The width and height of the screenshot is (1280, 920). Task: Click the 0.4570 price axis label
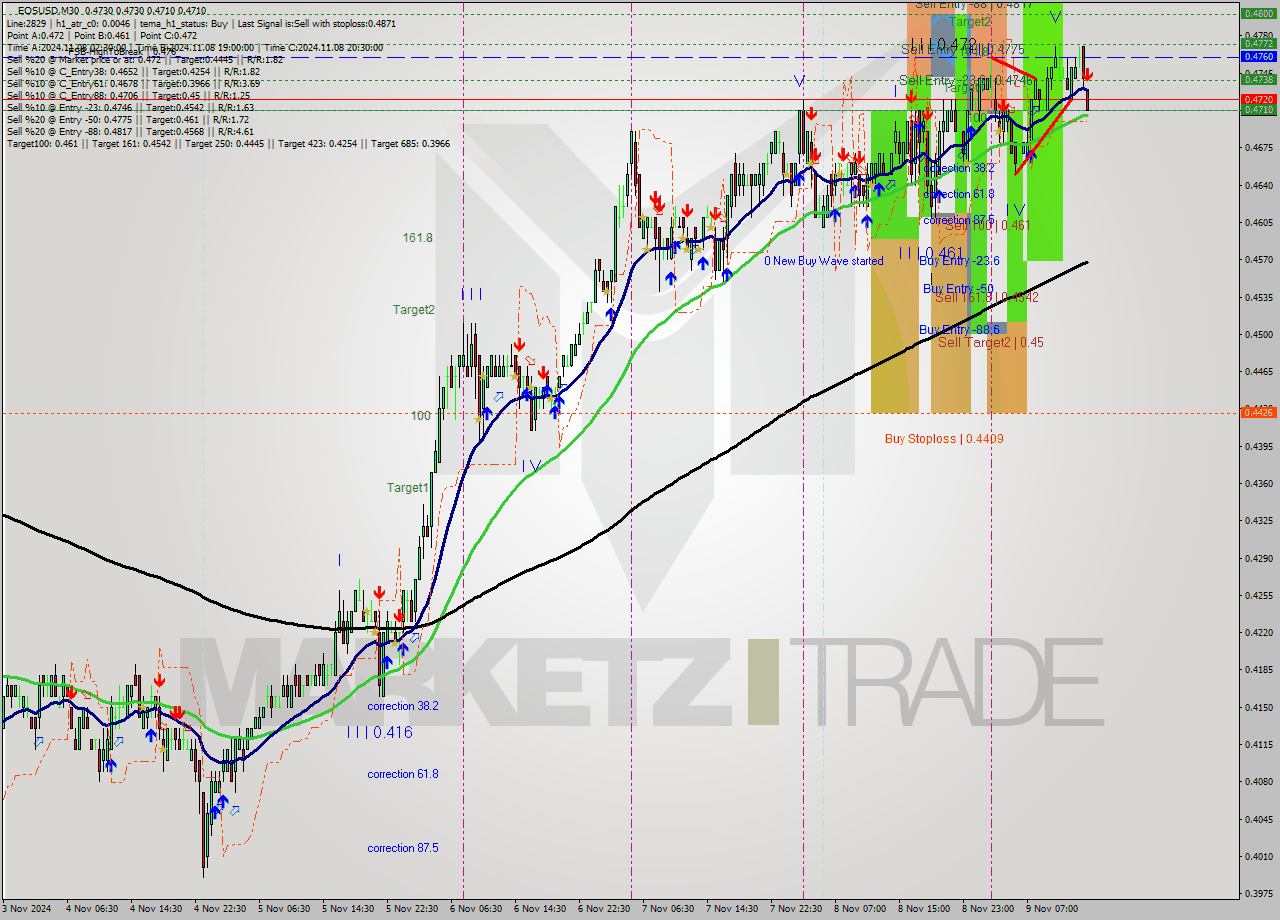1257,259
